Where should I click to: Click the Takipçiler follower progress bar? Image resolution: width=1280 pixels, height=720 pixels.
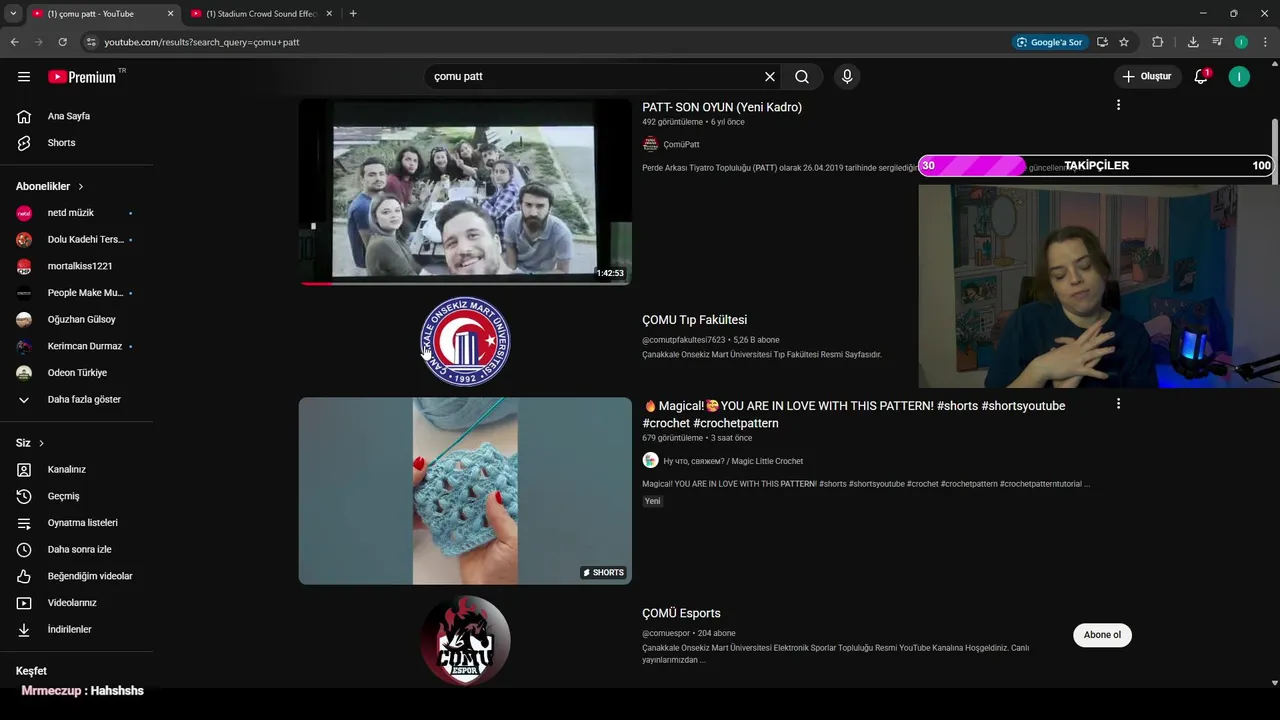[x=1096, y=166]
